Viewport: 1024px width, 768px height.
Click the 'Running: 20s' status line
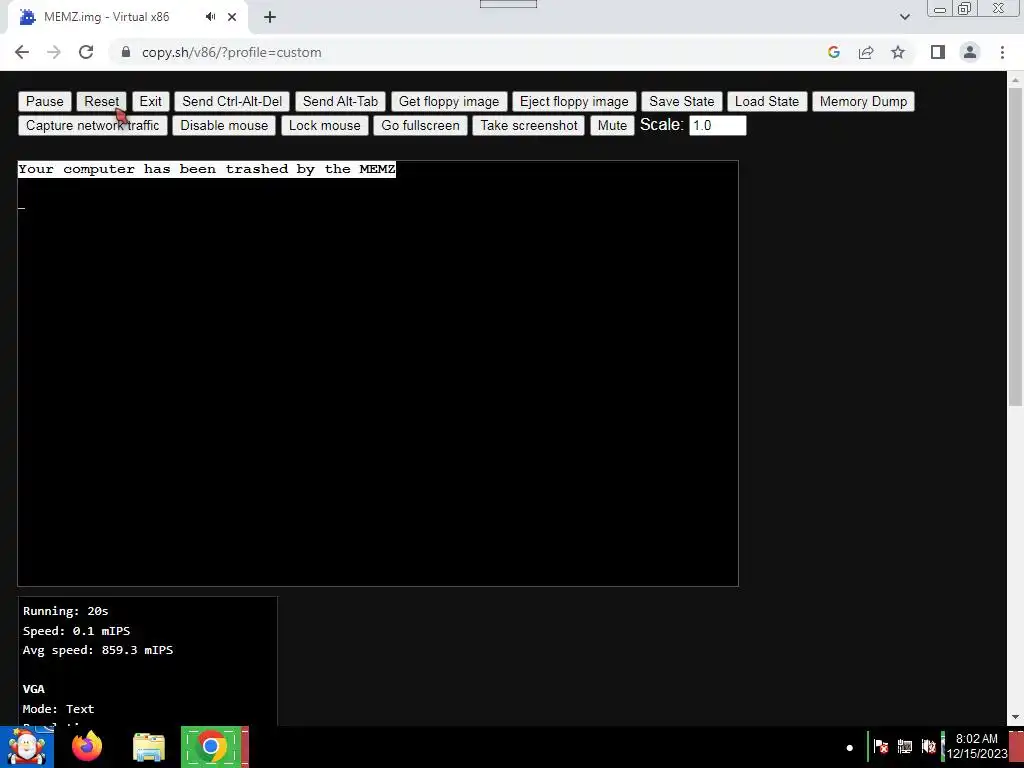(x=65, y=611)
